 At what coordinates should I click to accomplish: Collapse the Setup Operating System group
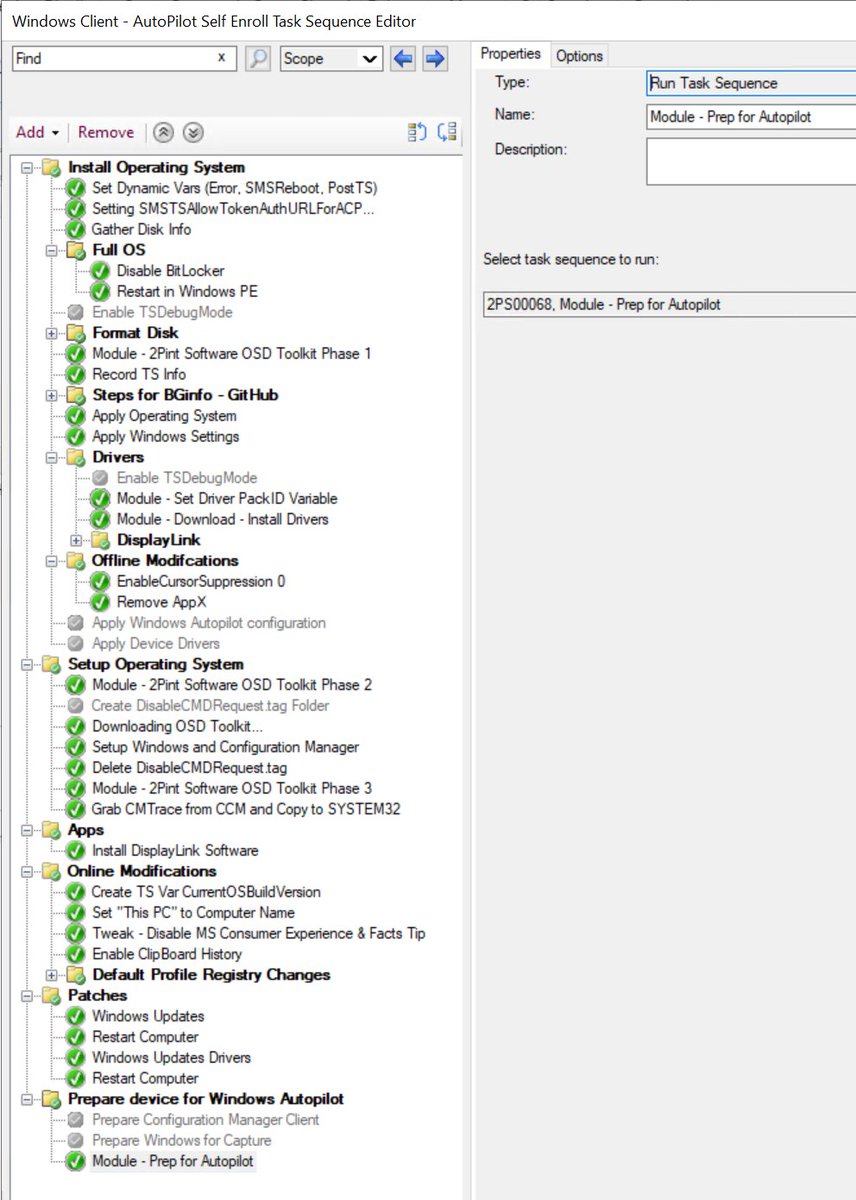pyautogui.click(x=27, y=664)
